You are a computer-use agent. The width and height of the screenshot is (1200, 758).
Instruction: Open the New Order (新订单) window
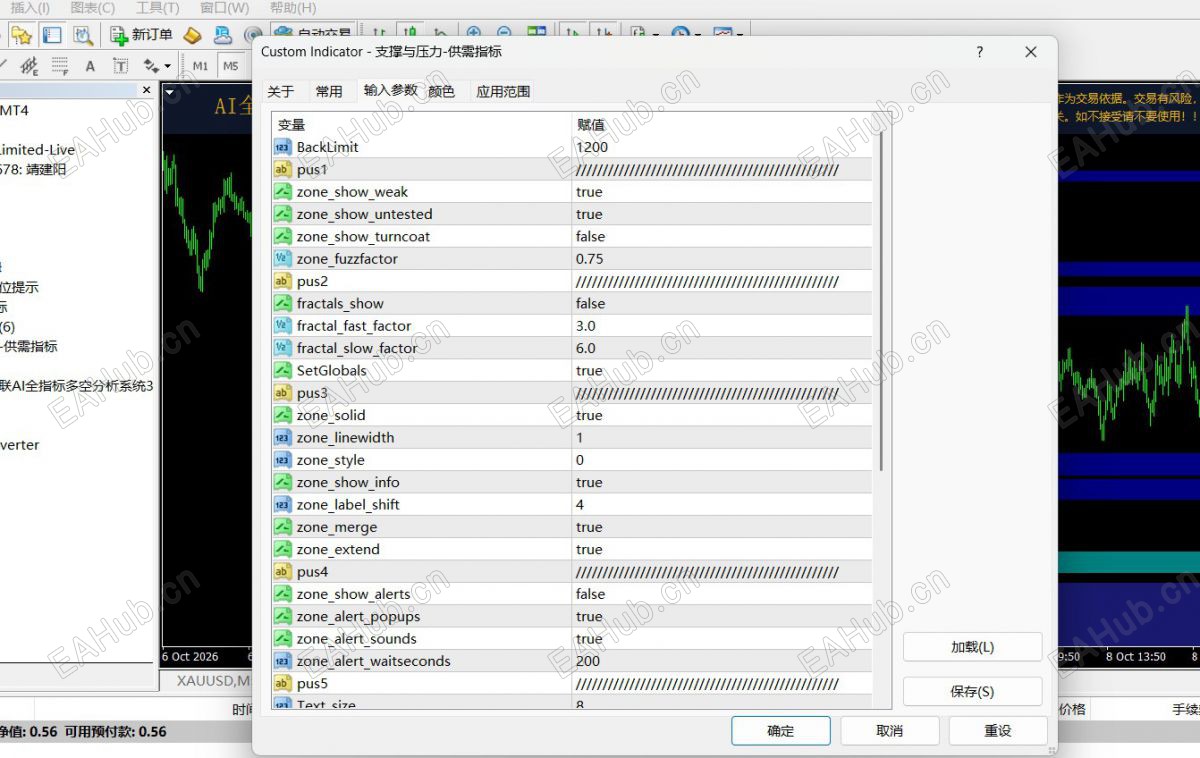[141, 35]
